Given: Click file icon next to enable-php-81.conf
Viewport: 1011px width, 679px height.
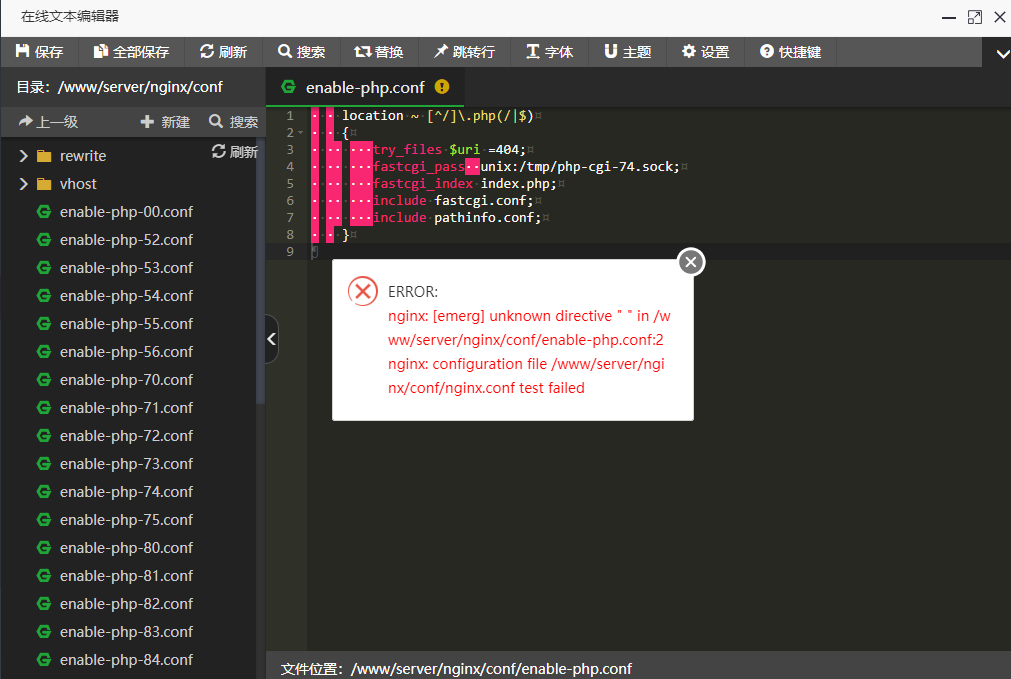Looking at the screenshot, I should point(44,575).
